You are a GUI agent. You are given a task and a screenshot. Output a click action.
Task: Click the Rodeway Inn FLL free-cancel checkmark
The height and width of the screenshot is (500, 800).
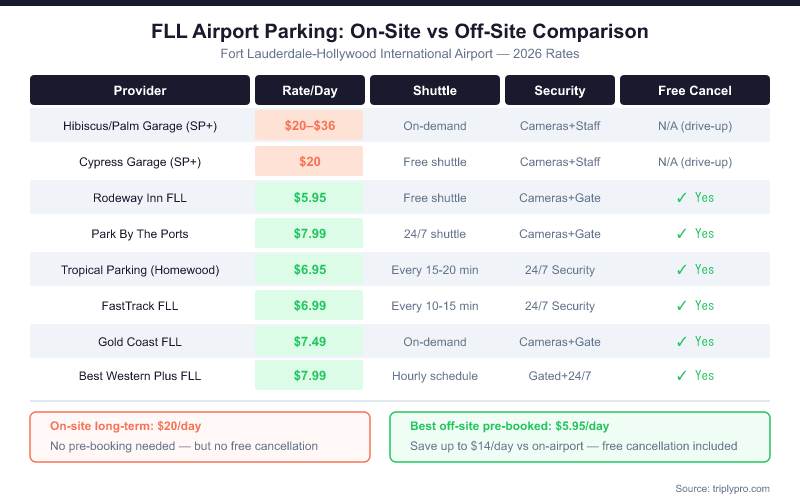681,198
